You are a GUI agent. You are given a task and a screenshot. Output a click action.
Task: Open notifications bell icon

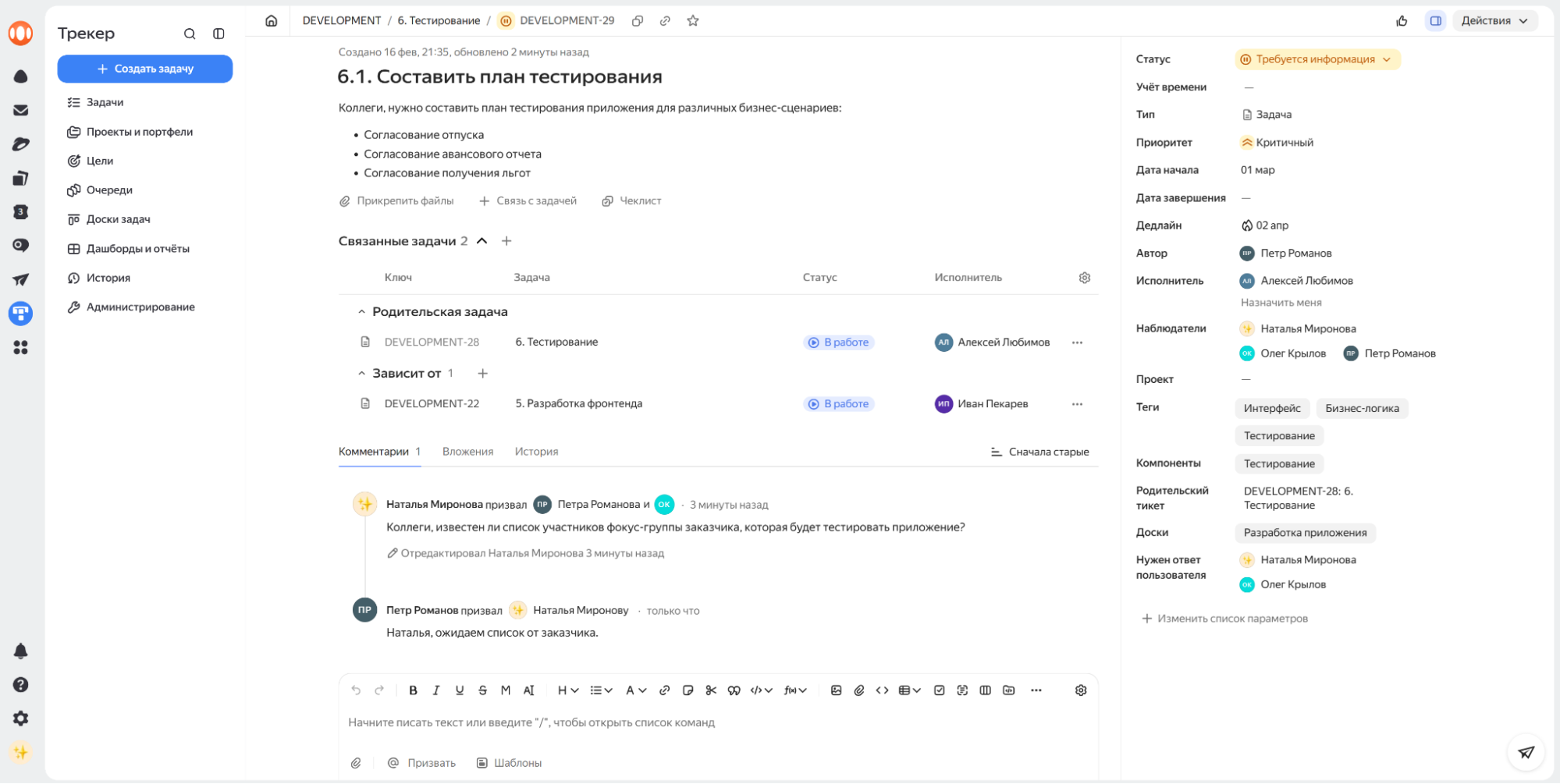pos(21,651)
